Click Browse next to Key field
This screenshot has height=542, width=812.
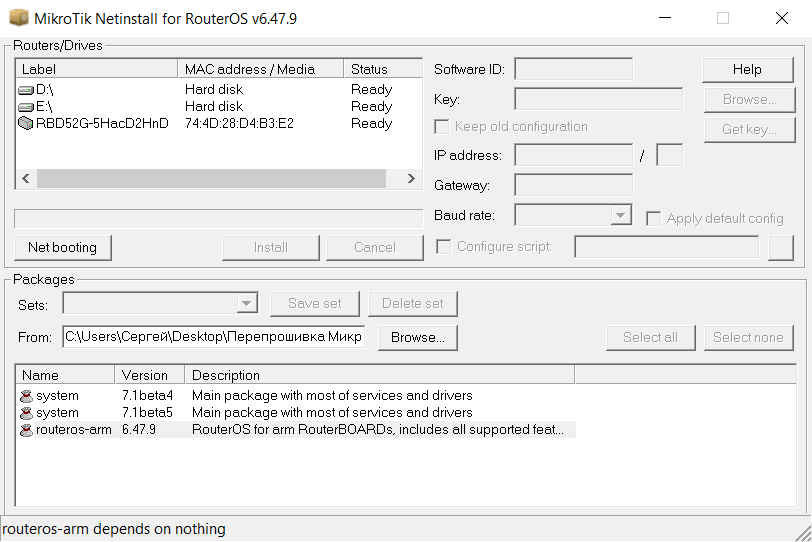tap(749, 99)
